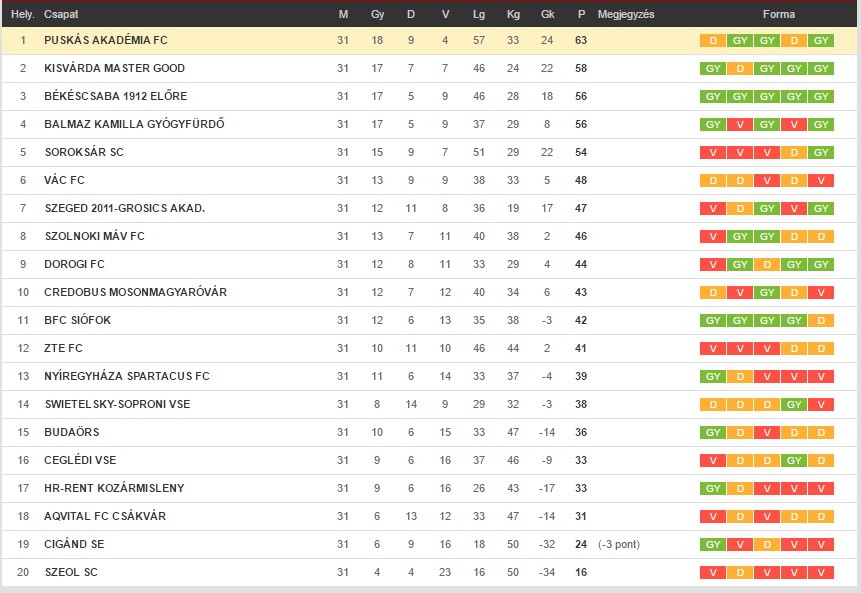Open the Credobus Mosonmagyaróvár team link
The width and height of the screenshot is (861, 593).
click(135, 292)
